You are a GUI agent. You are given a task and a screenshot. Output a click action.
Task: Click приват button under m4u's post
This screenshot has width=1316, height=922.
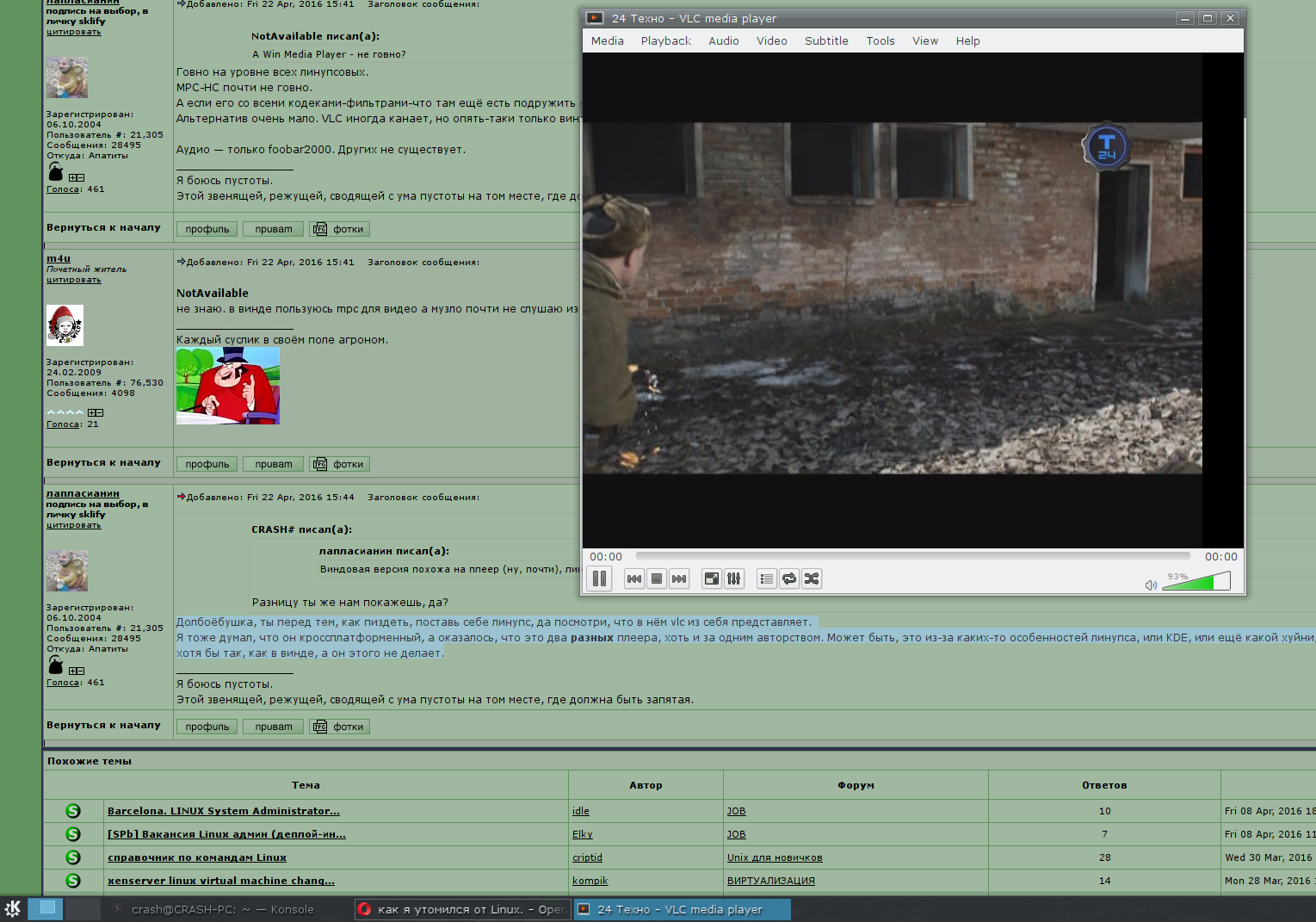[274, 464]
